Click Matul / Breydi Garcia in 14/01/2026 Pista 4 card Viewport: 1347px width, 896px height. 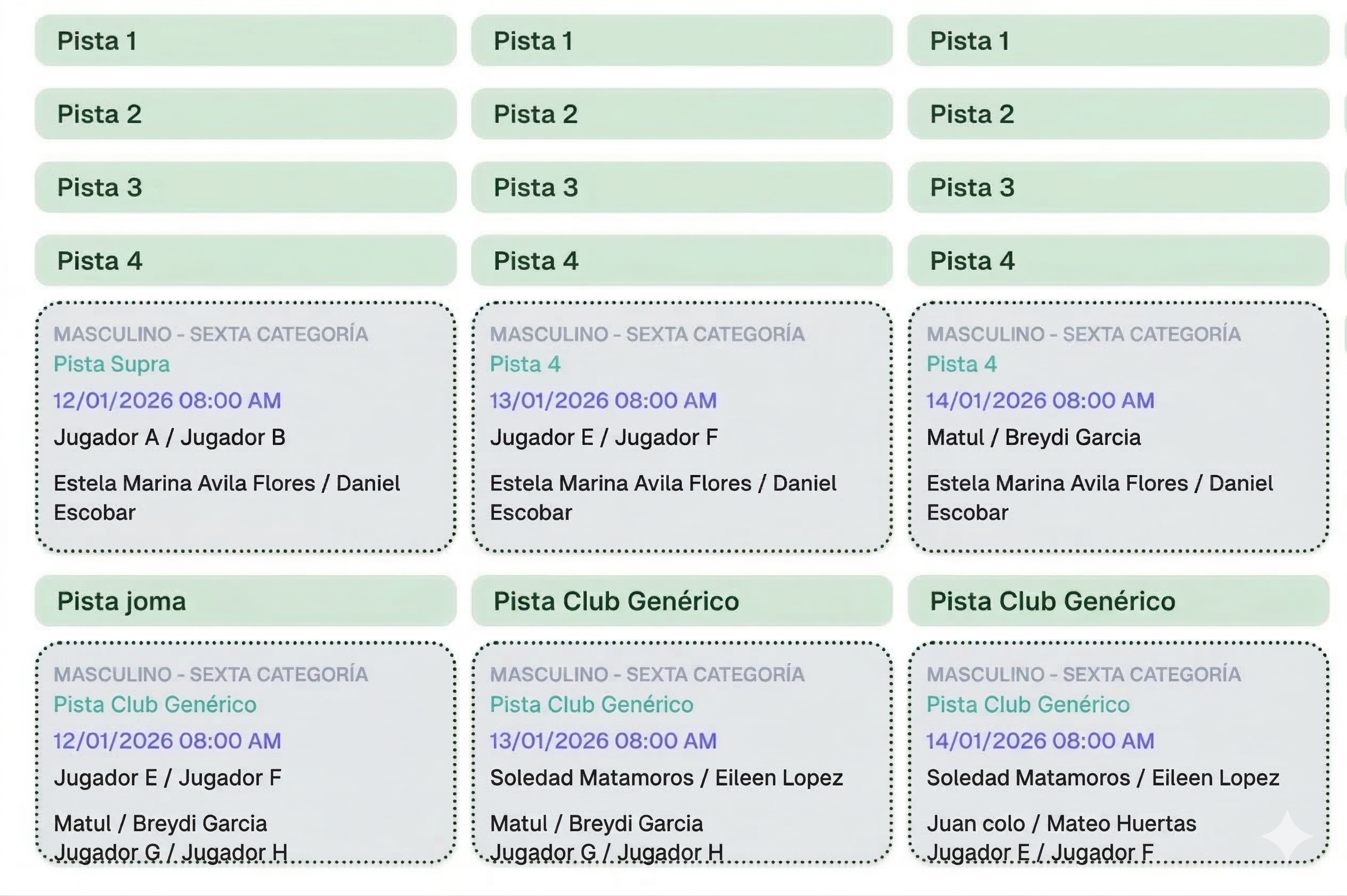pyautogui.click(x=1033, y=438)
